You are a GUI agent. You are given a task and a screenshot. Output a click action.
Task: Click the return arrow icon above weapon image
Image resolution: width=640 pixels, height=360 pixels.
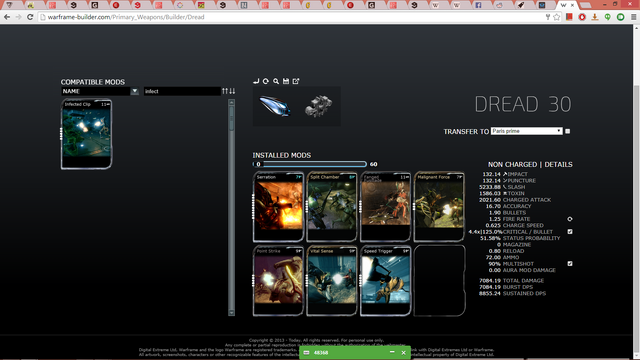pyautogui.click(x=256, y=81)
